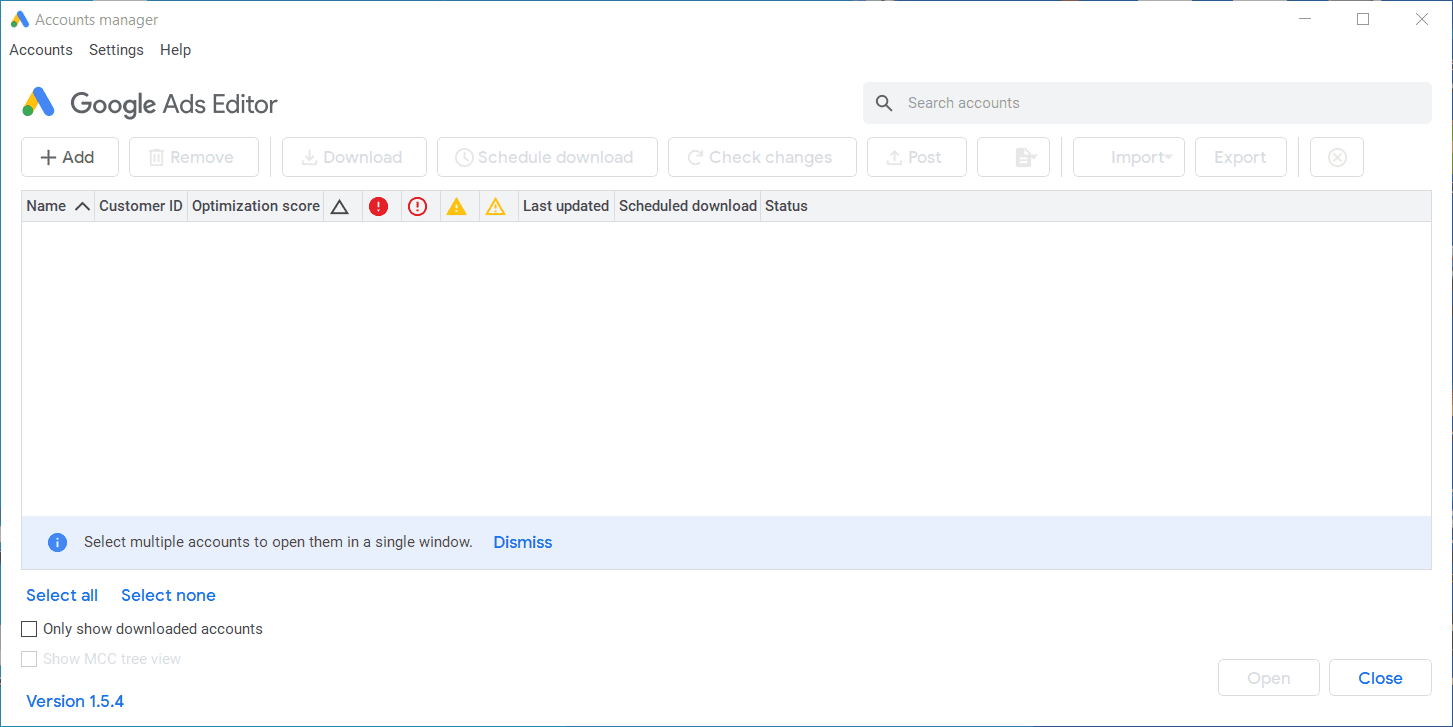Viewport: 1453px width, 727px height.
Task: Click the Download toolbar button
Action: pos(354,157)
